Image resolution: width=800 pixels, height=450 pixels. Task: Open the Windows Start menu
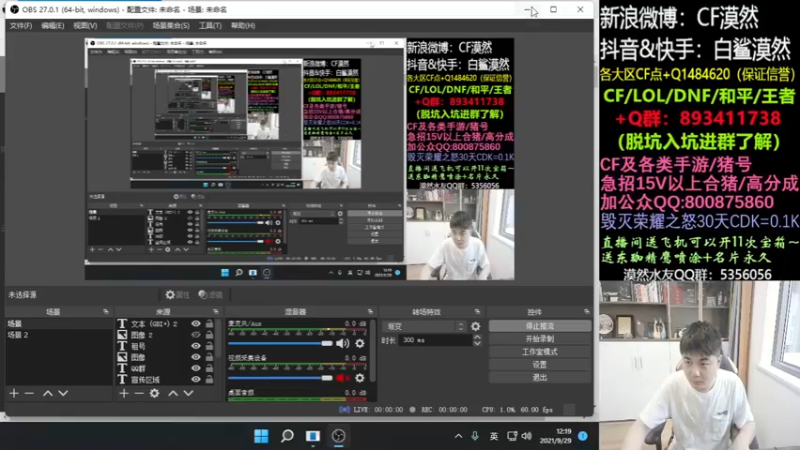point(261,436)
